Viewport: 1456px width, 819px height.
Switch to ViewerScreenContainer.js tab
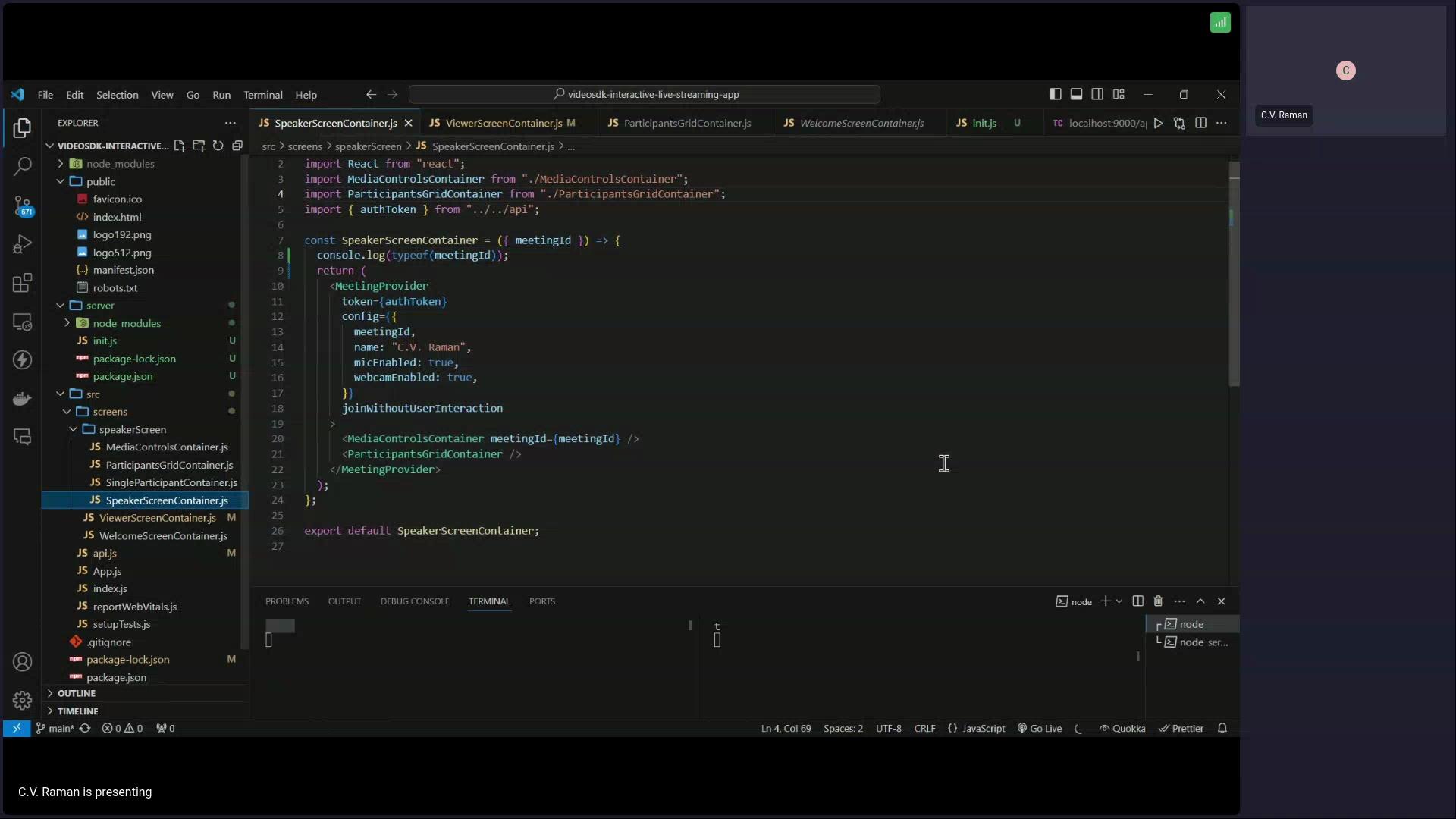pos(504,123)
